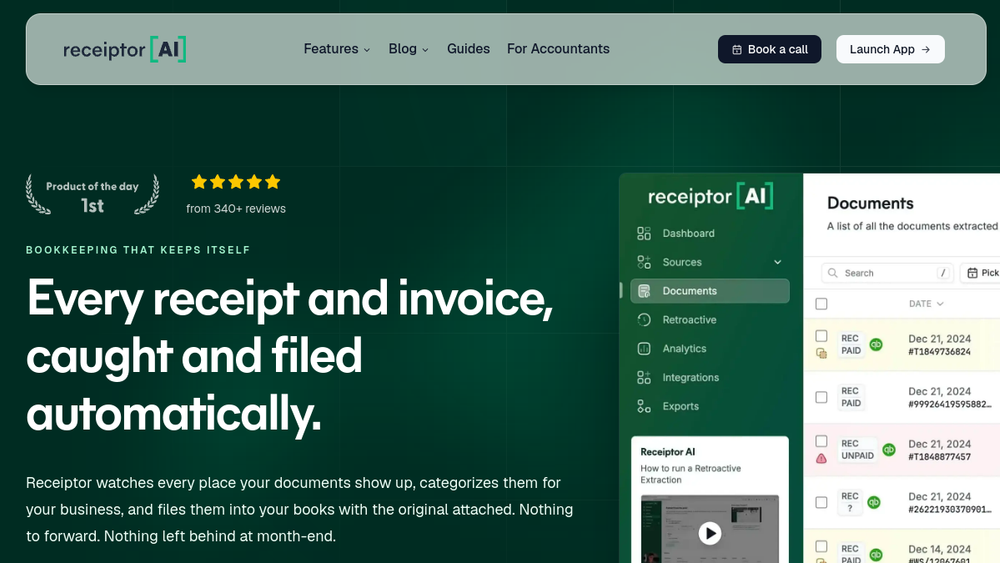Click the Exports sidebar icon

coord(644,406)
